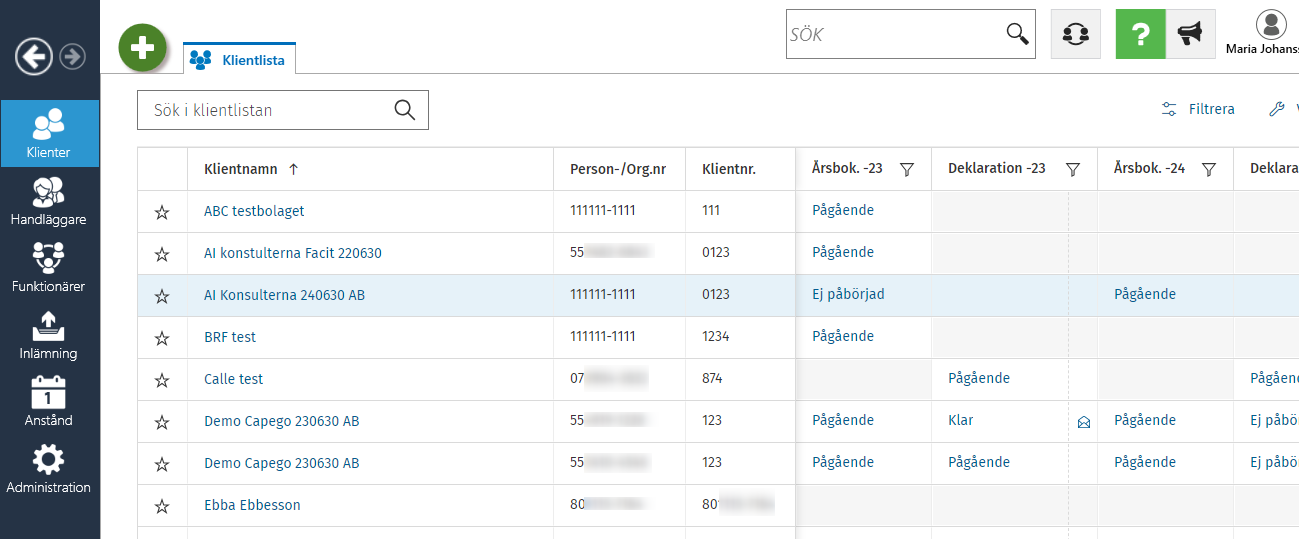Open Maria Johansson user profile avatar
Screen dimensions: 1299x539
pos(1270,25)
